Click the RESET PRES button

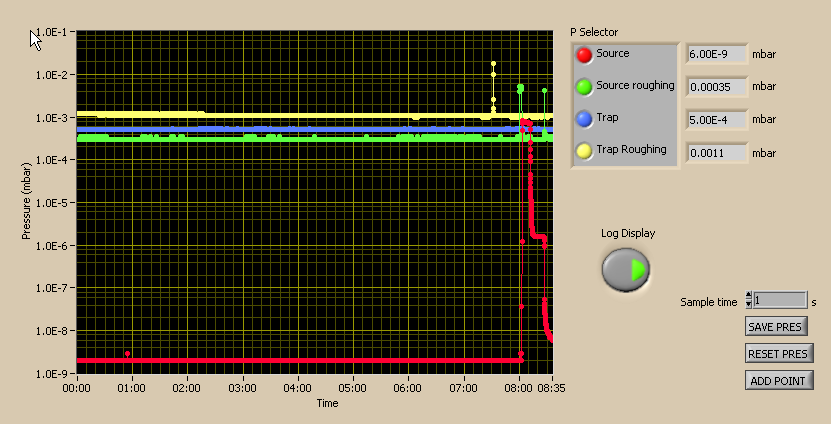(778, 354)
